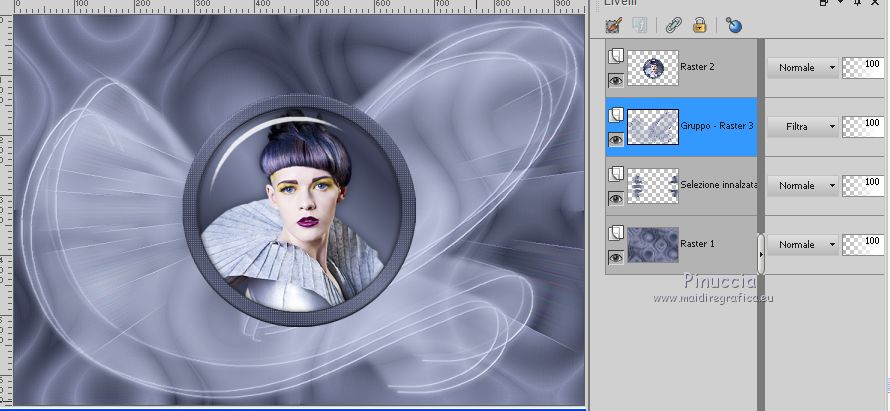Click layer type icon of Selezione innalzata
This screenshot has width=890, height=411.
pyautogui.click(x=616, y=174)
